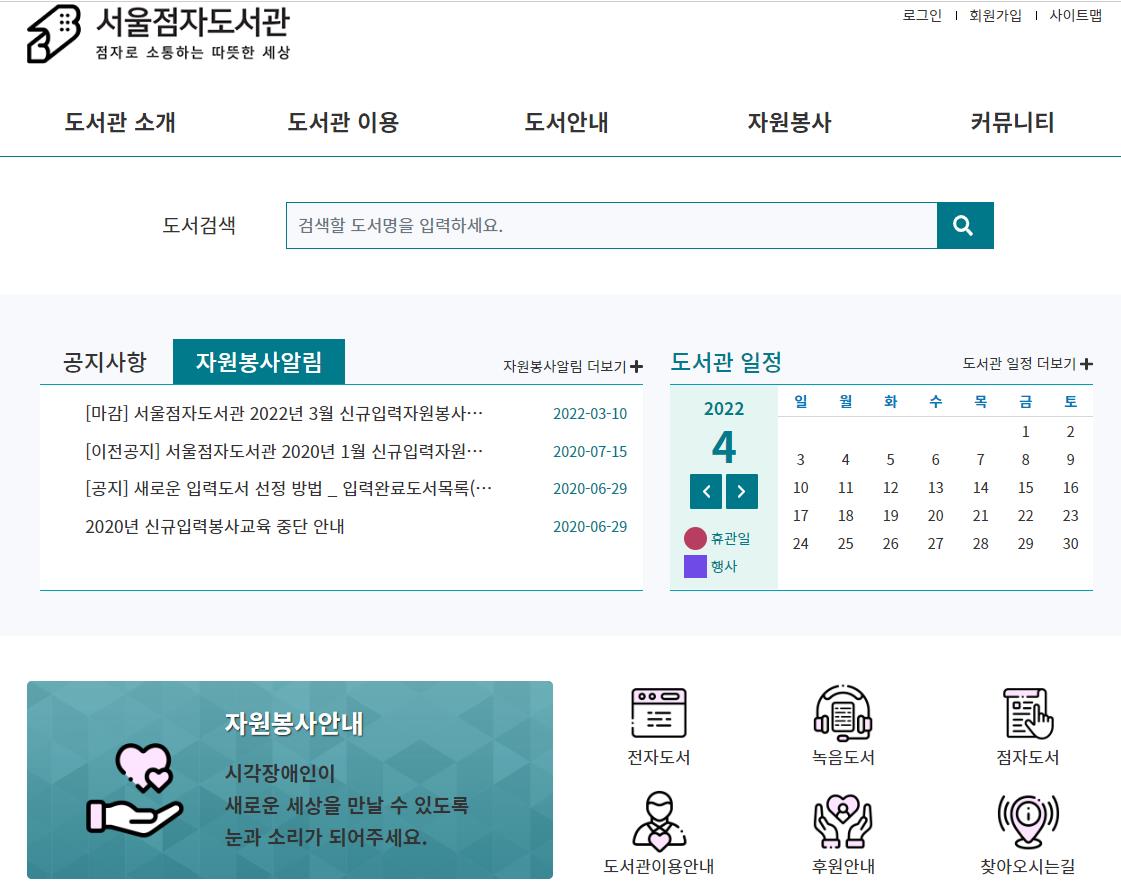Click the 회원가입 link
The image size is (1121, 882).
[995, 16]
